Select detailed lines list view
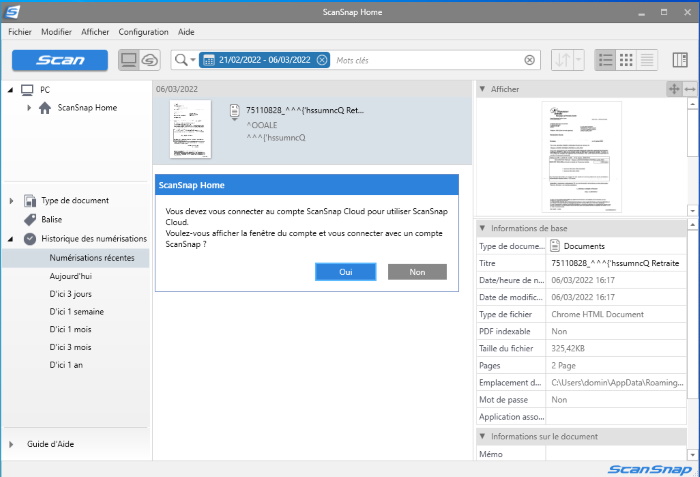Image resolution: width=700 pixels, height=477 pixels. pos(647,60)
